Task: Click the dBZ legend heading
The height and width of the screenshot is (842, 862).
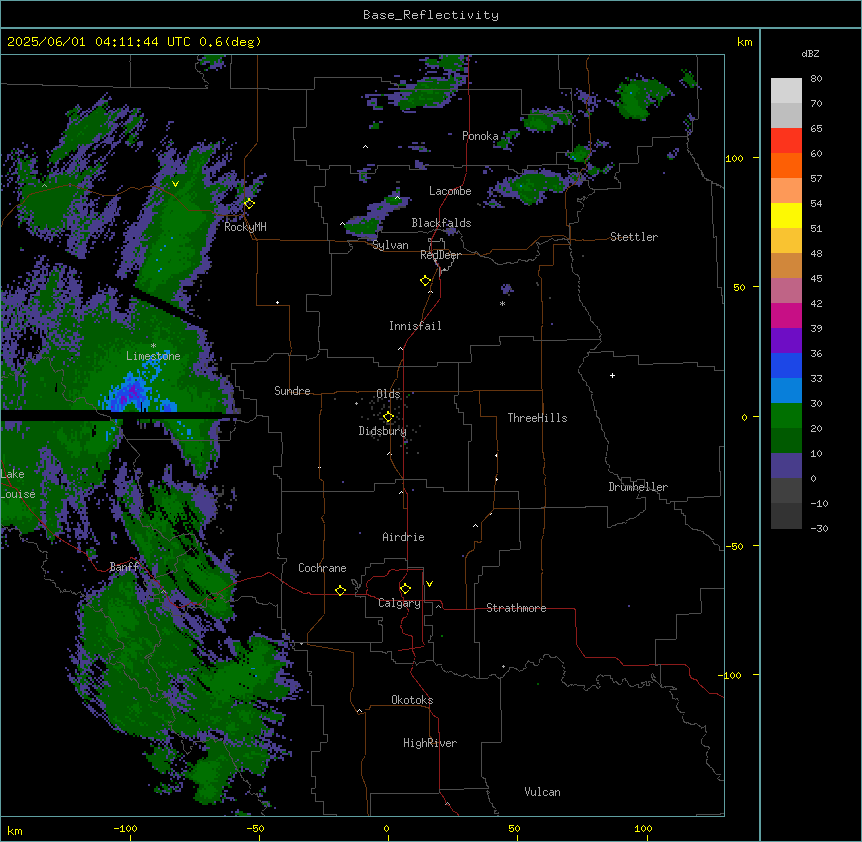Action: [810, 53]
